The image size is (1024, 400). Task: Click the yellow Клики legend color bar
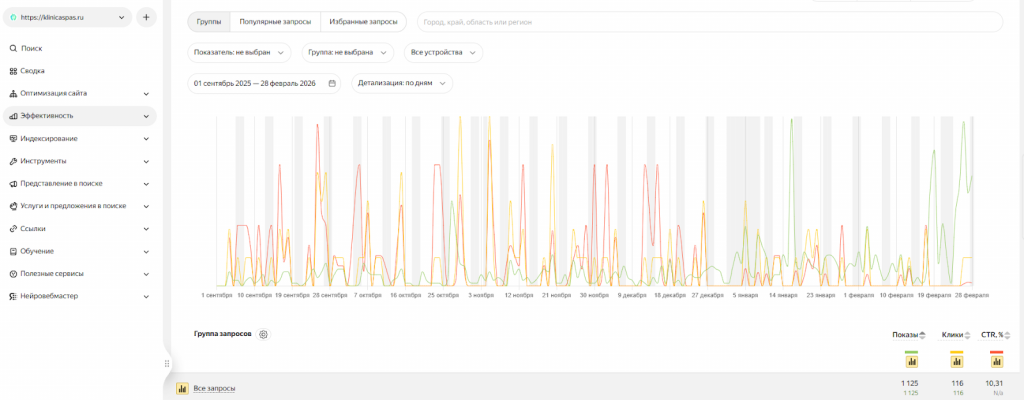pyautogui.click(x=957, y=352)
